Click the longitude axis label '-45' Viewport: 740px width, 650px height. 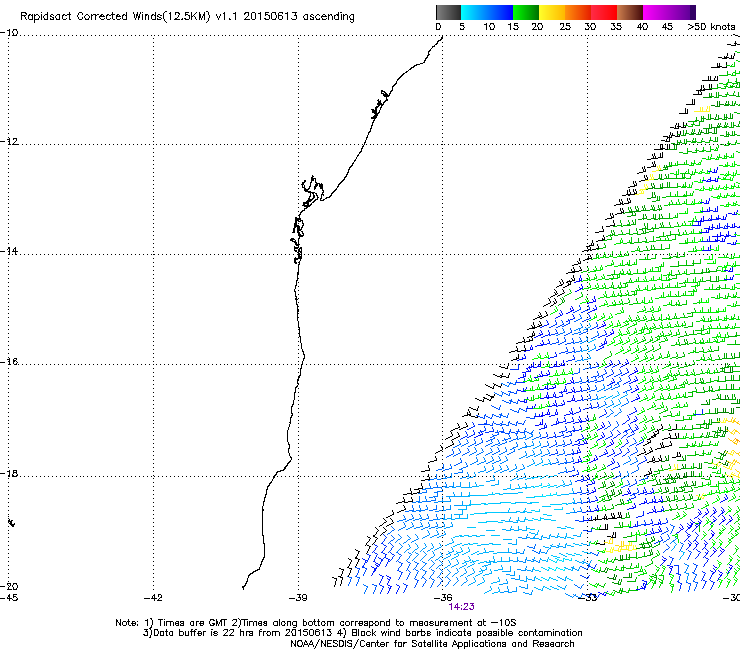[9, 598]
